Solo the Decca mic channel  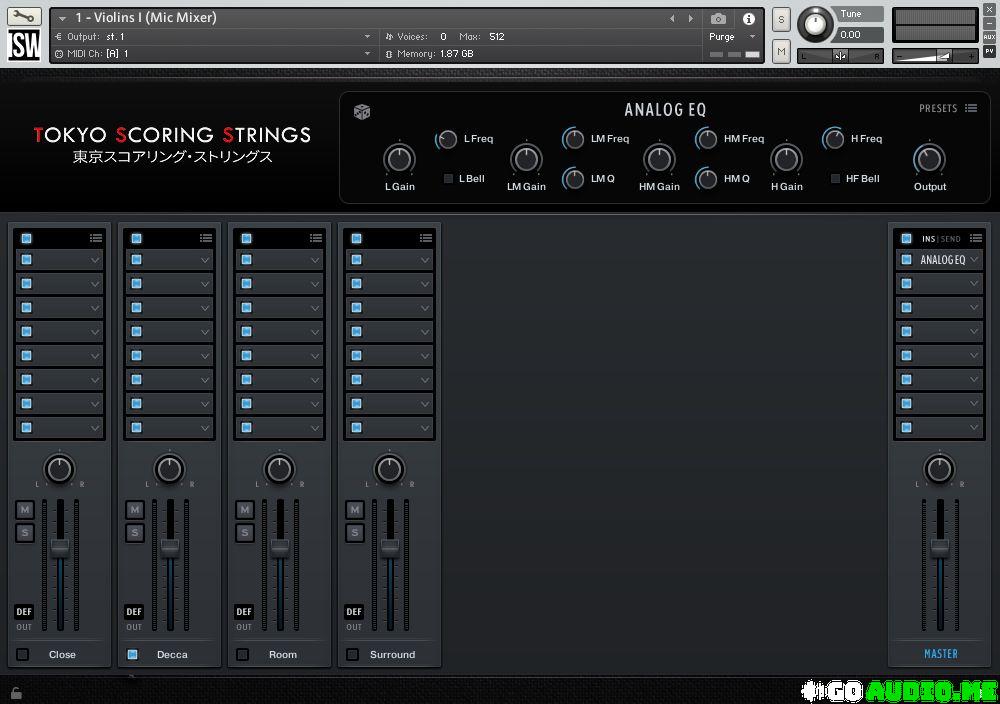(135, 532)
